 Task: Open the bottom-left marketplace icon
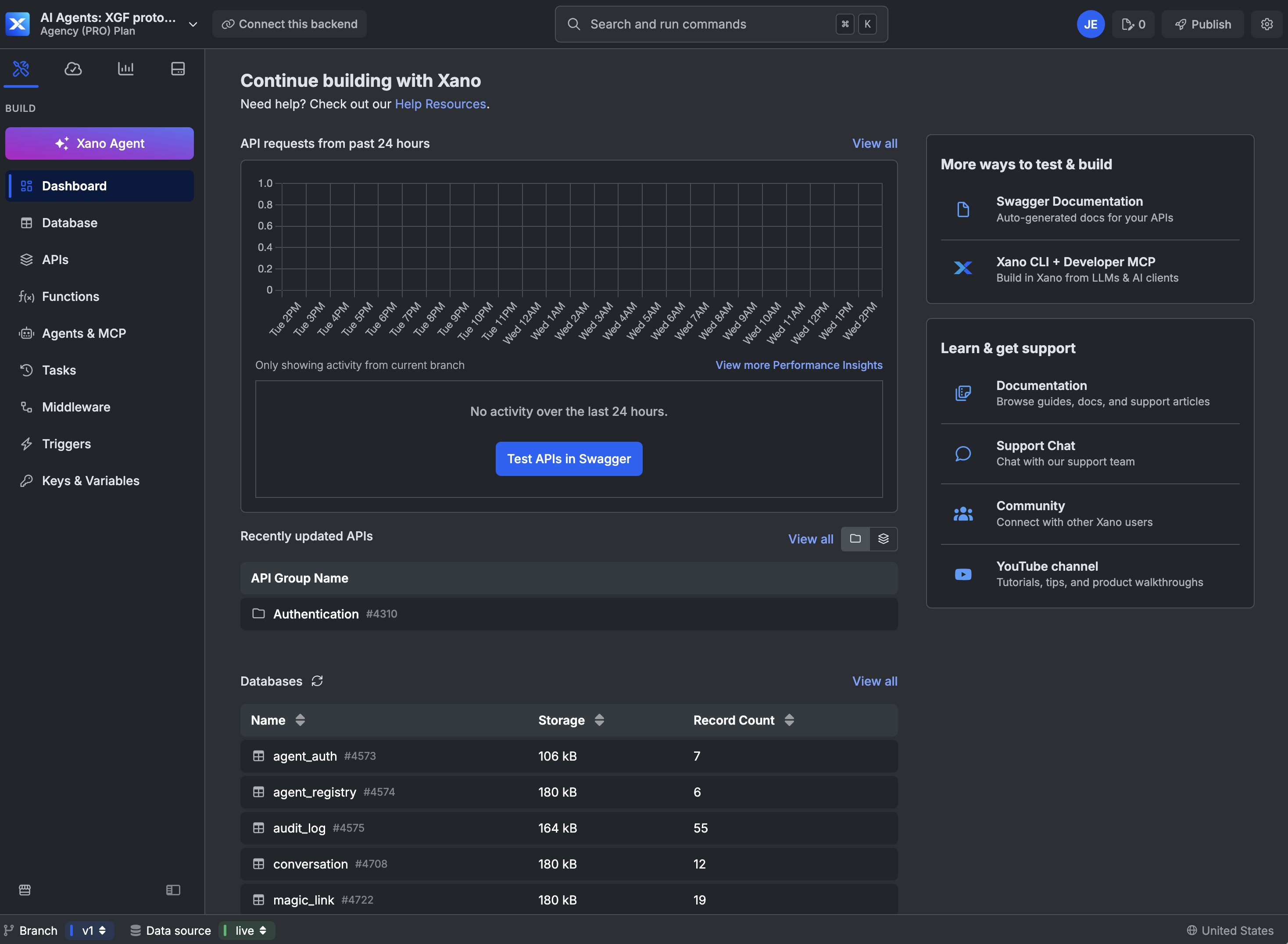25,890
